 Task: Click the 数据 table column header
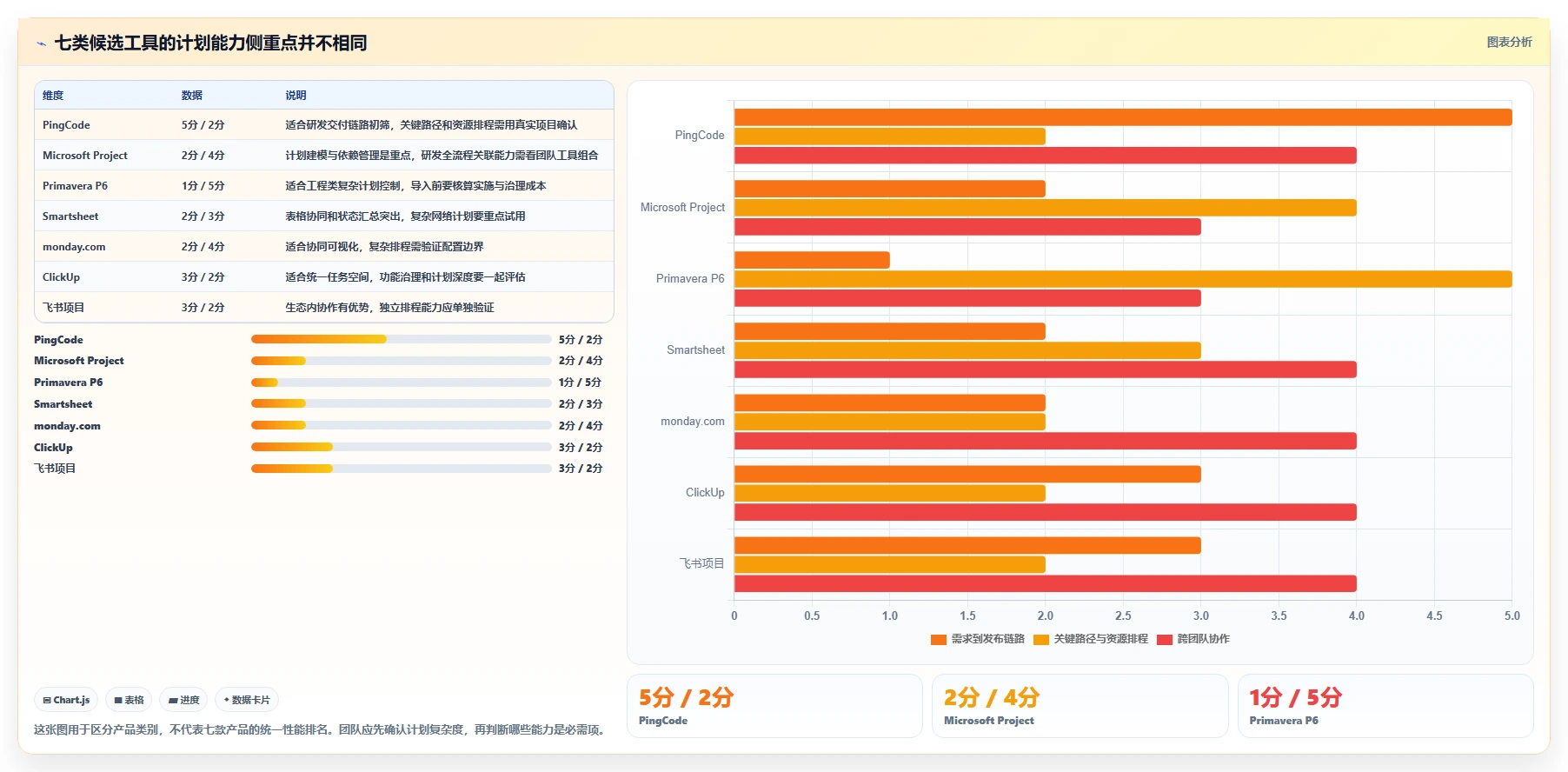[x=192, y=96]
